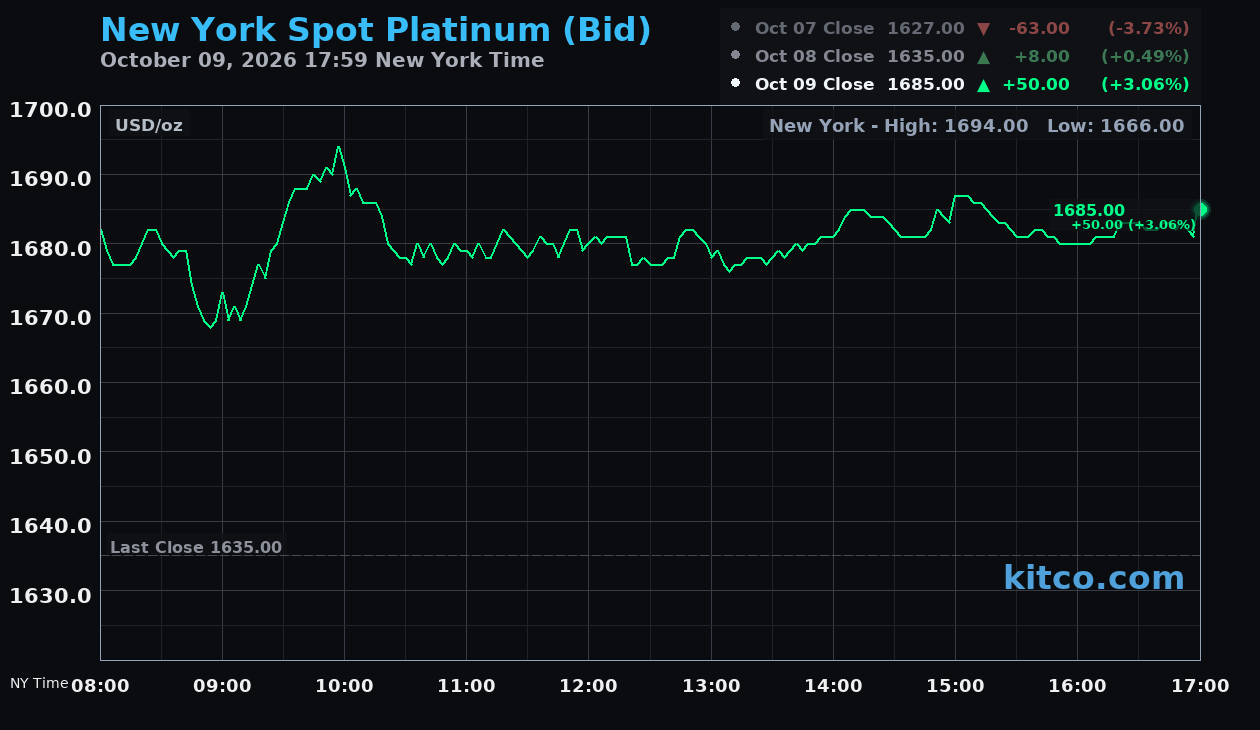Click the (+3.06%) percentage in the legend
The image size is (1260, 730).
(1145, 85)
